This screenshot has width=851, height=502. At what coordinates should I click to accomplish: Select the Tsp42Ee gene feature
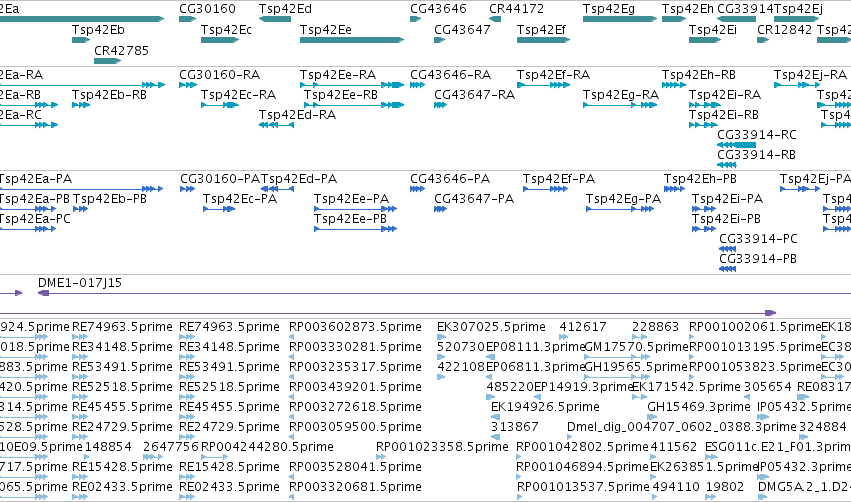pyautogui.click(x=352, y=40)
